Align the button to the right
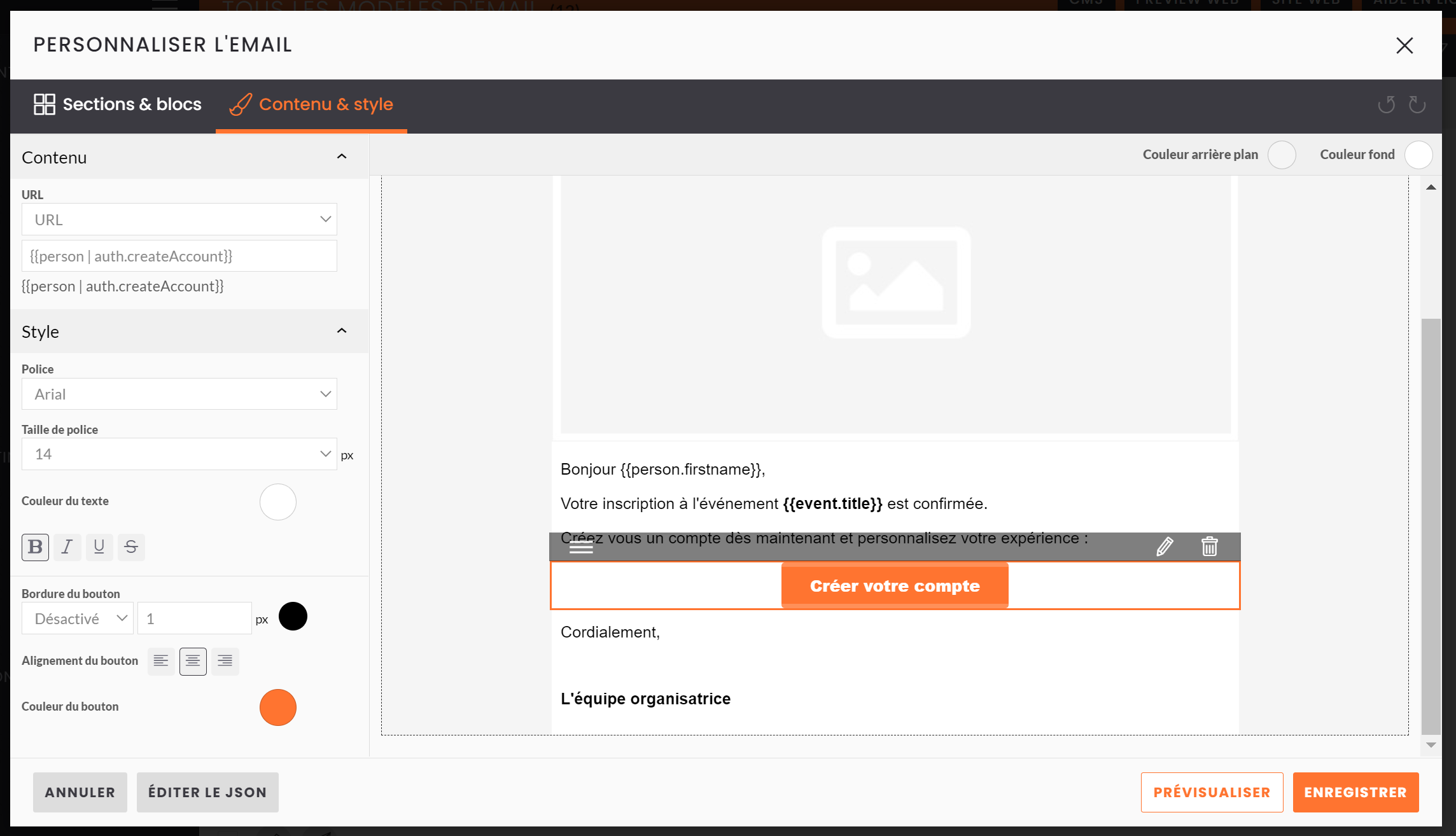1456x836 pixels. tap(225, 661)
